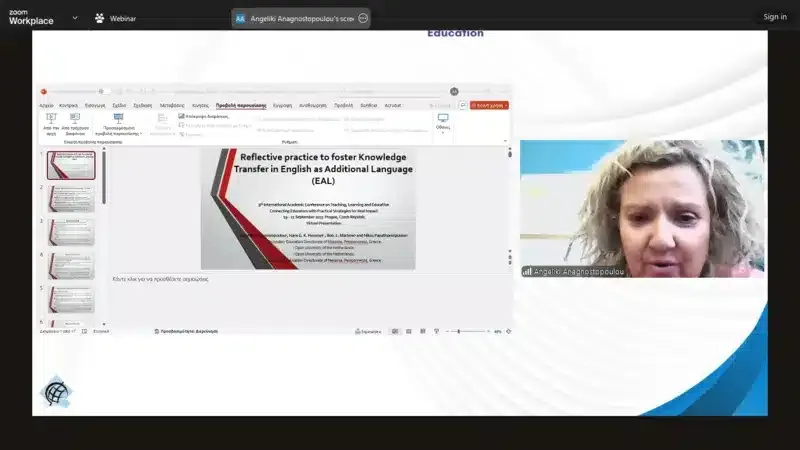Collapse the ribbon using right-edge chevron
The image size is (800, 450).
(507, 141)
